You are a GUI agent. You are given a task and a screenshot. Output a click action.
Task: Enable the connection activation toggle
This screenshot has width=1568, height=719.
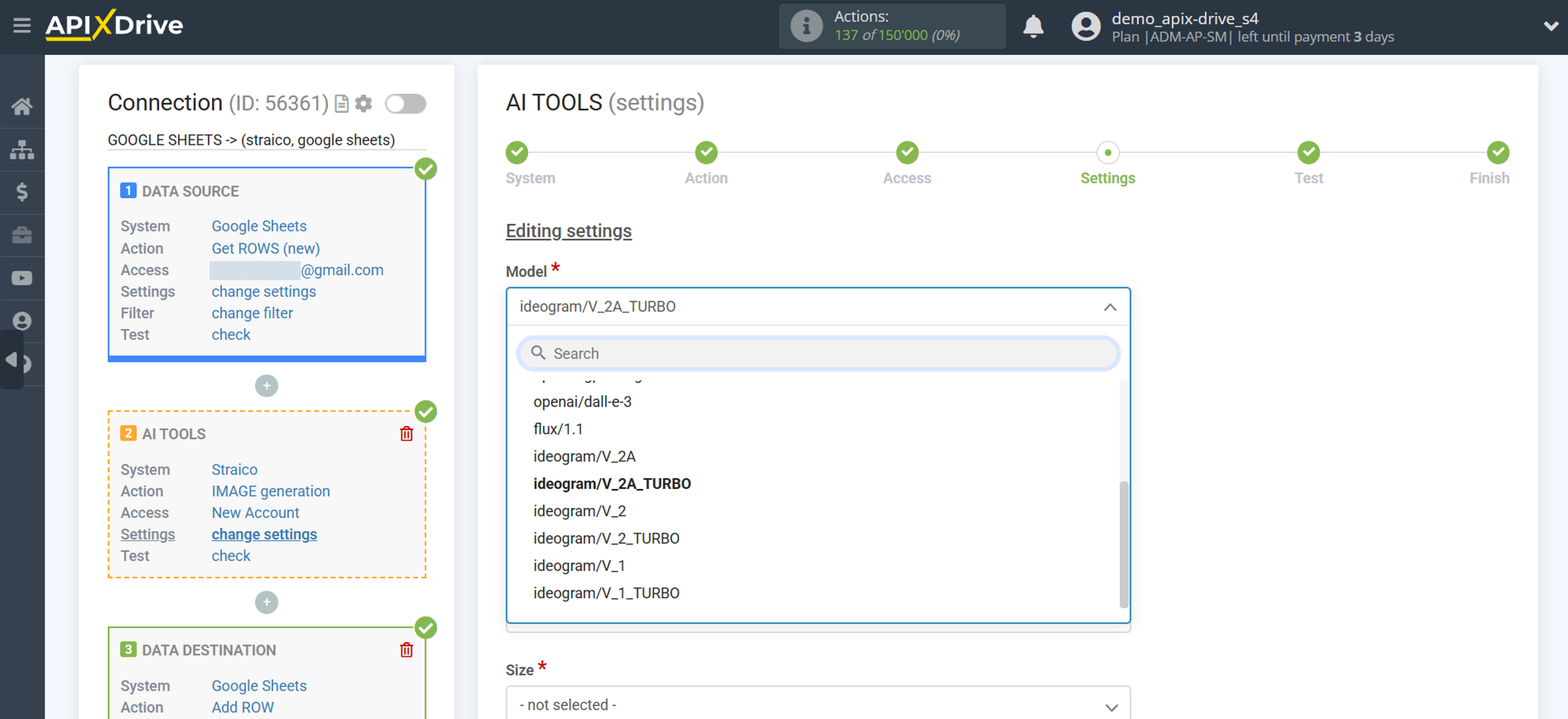click(405, 104)
